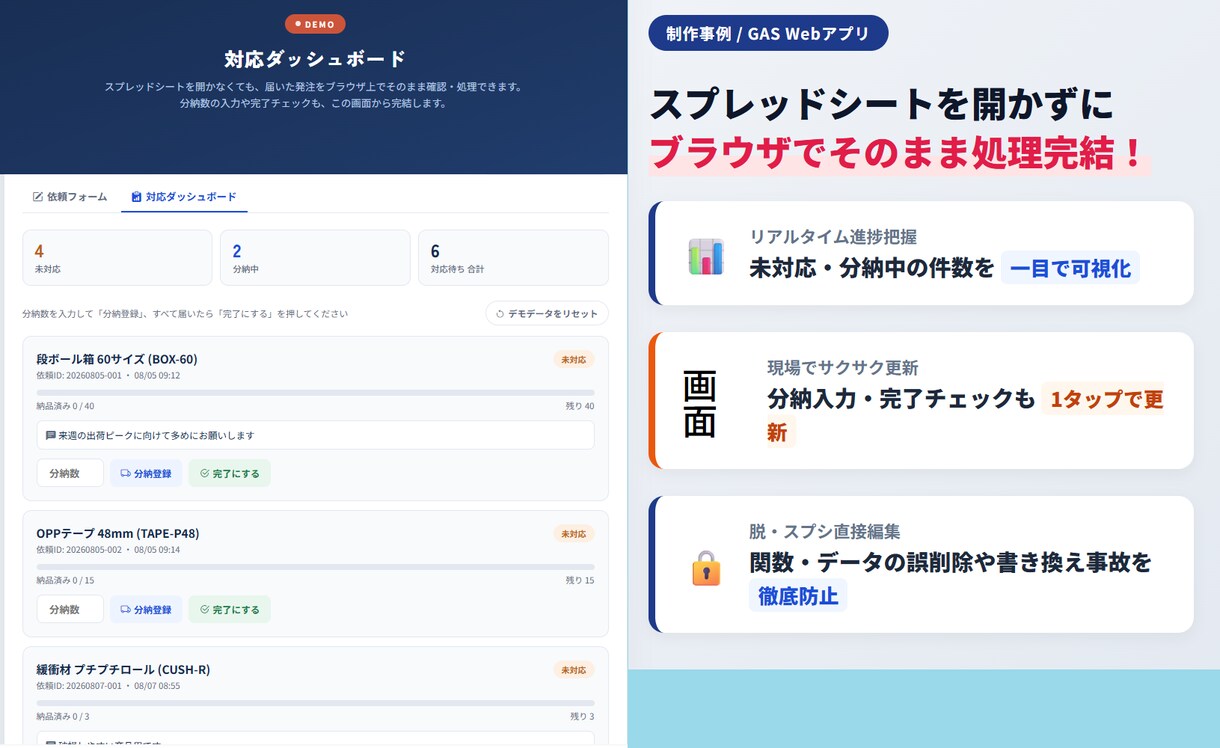Click the reset icon in デモデータをリセット
1220x748 pixels.
point(500,314)
